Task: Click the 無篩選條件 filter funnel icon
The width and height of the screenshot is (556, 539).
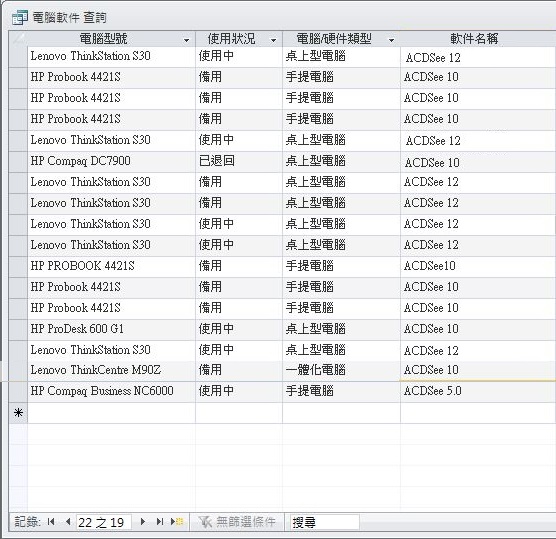Action: click(205, 522)
